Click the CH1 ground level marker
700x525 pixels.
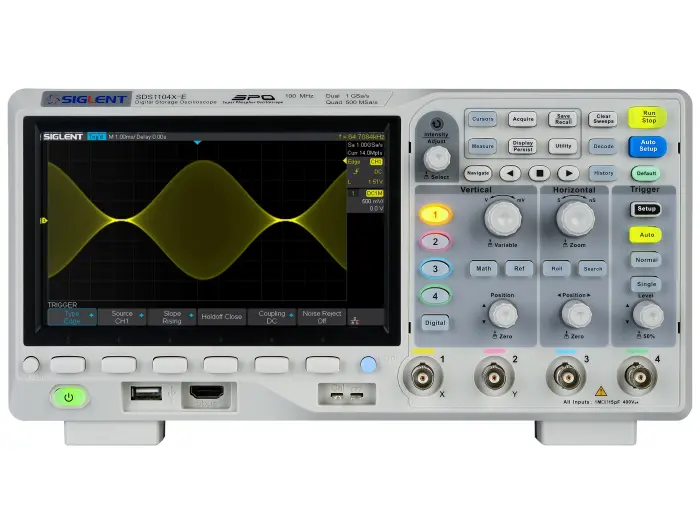point(43,221)
